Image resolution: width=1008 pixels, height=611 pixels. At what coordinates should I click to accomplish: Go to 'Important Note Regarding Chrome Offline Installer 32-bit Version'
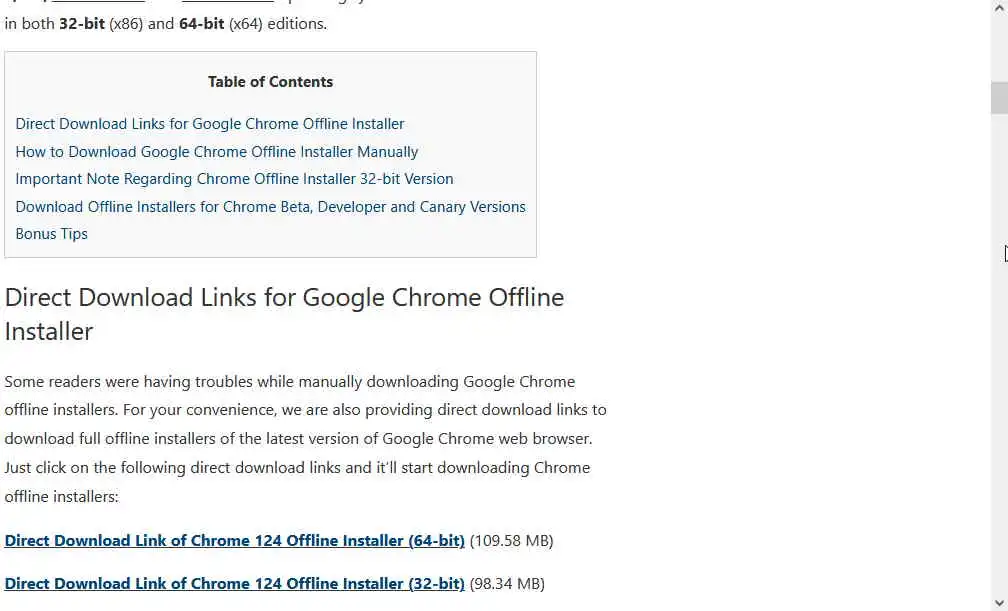click(x=234, y=179)
